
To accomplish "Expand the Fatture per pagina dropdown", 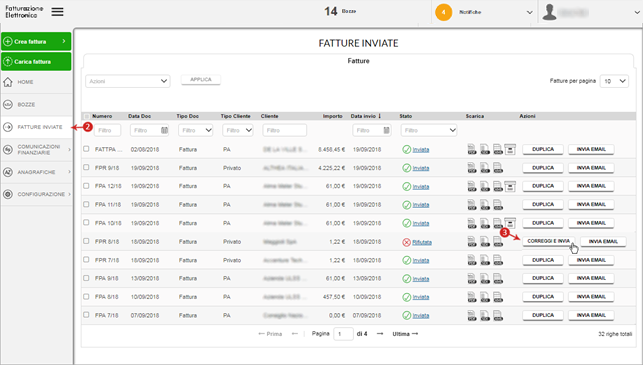I will click(614, 81).
